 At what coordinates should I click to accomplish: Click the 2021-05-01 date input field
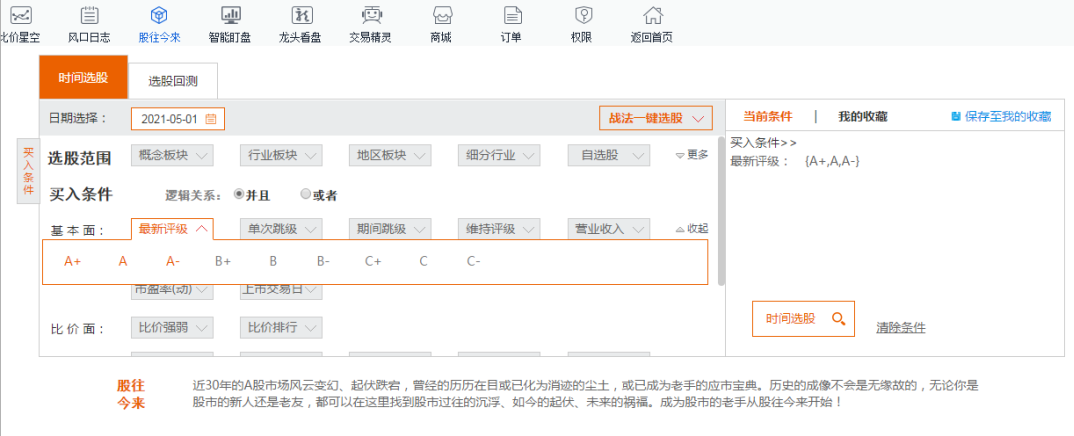pyautogui.click(x=177, y=119)
